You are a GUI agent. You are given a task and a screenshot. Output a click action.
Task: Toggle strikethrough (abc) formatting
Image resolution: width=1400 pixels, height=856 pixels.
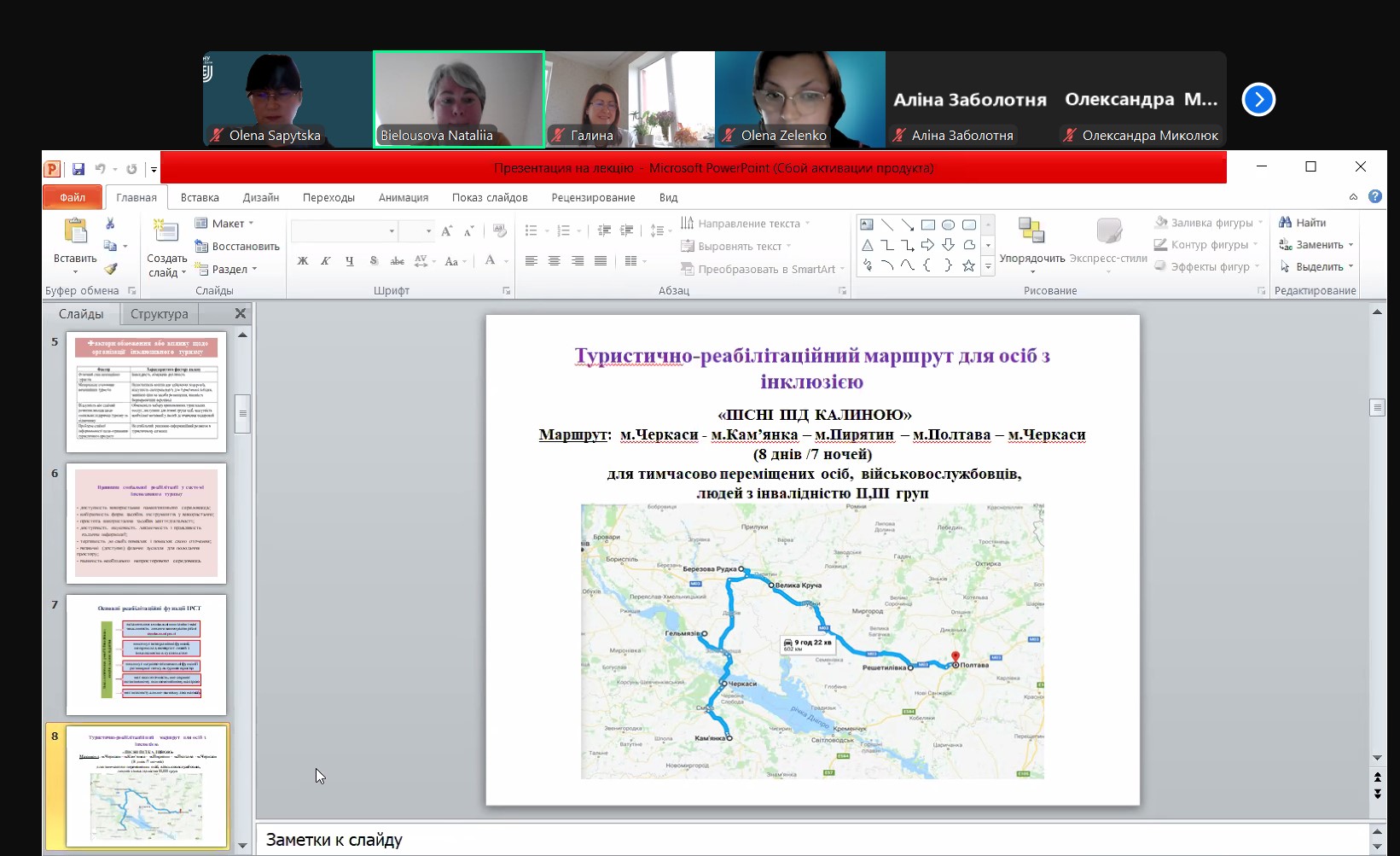point(397,261)
